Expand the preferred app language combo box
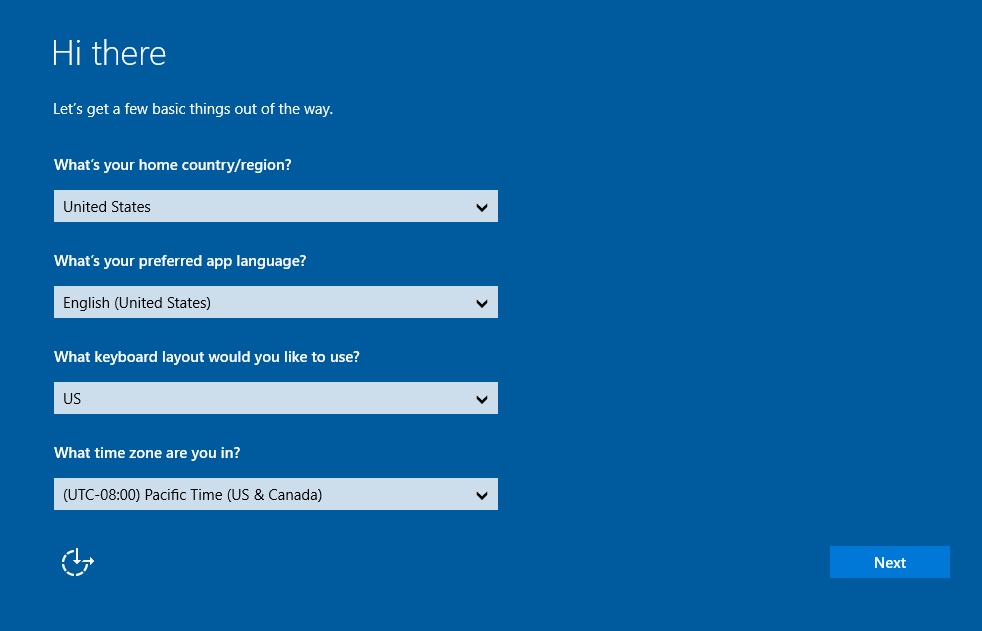Image resolution: width=982 pixels, height=631 pixels. tap(276, 302)
